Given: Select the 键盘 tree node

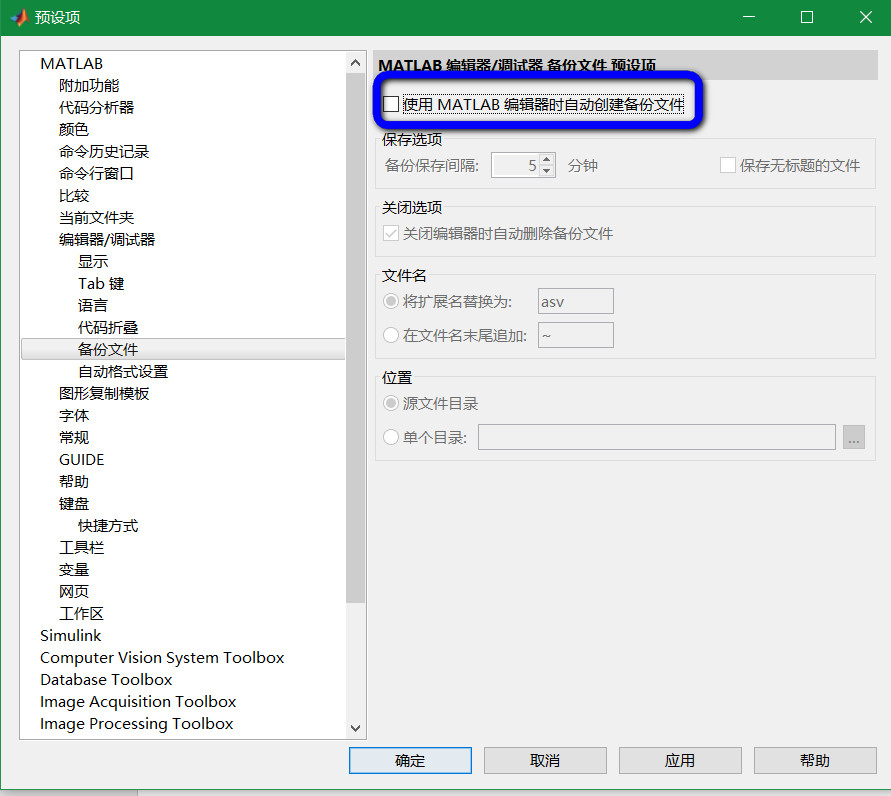Looking at the screenshot, I should pyautogui.click(x=74, y=503).
